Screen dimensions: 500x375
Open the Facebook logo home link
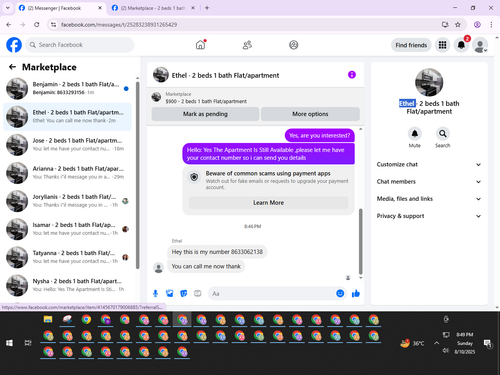14,45
